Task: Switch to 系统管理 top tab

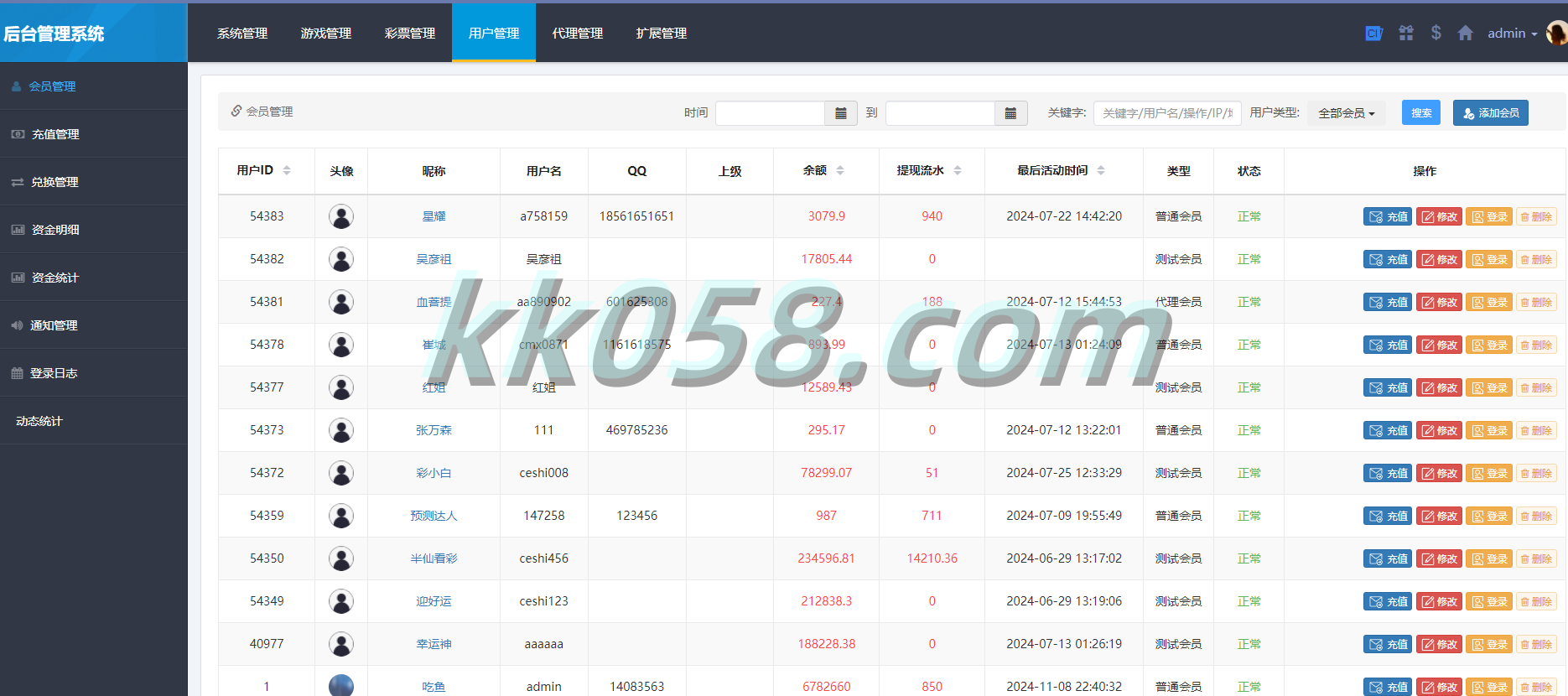Action: [242, 33]
